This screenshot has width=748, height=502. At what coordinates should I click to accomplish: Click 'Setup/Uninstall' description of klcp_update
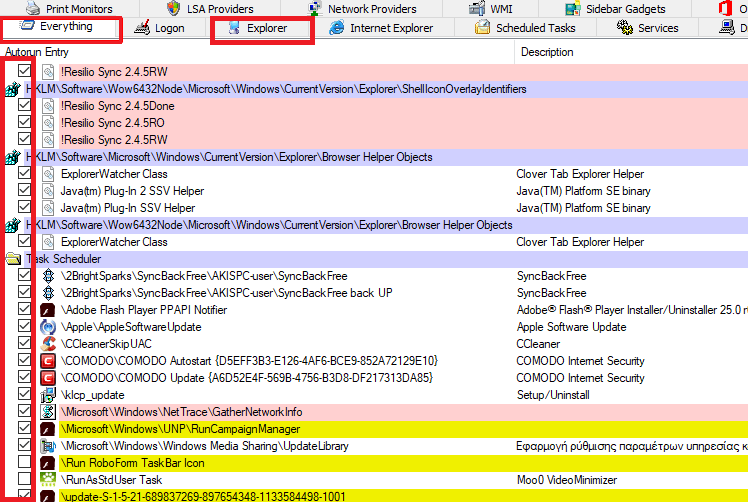coord(553,395)
